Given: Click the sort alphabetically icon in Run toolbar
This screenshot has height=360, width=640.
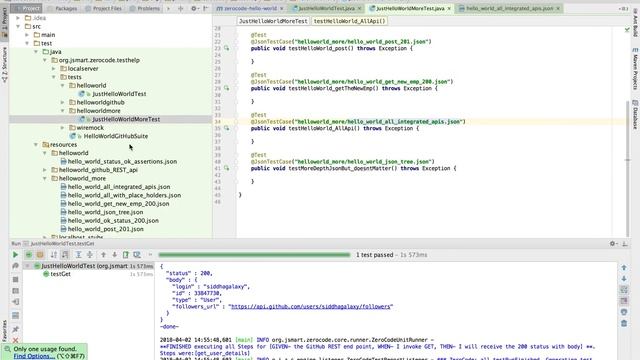Looking at the screenshot, I should pyautogui.click(x=53, y=255).
